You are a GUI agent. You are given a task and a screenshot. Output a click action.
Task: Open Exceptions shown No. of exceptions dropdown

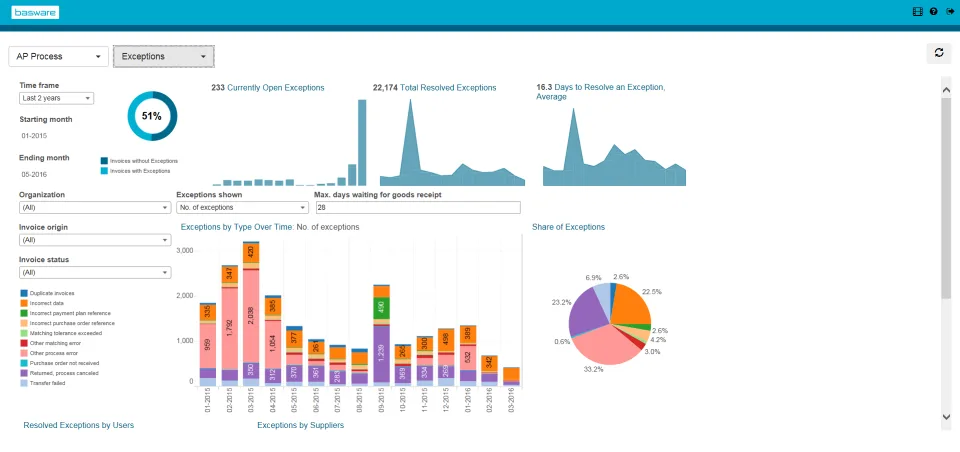tap(241, 208)
